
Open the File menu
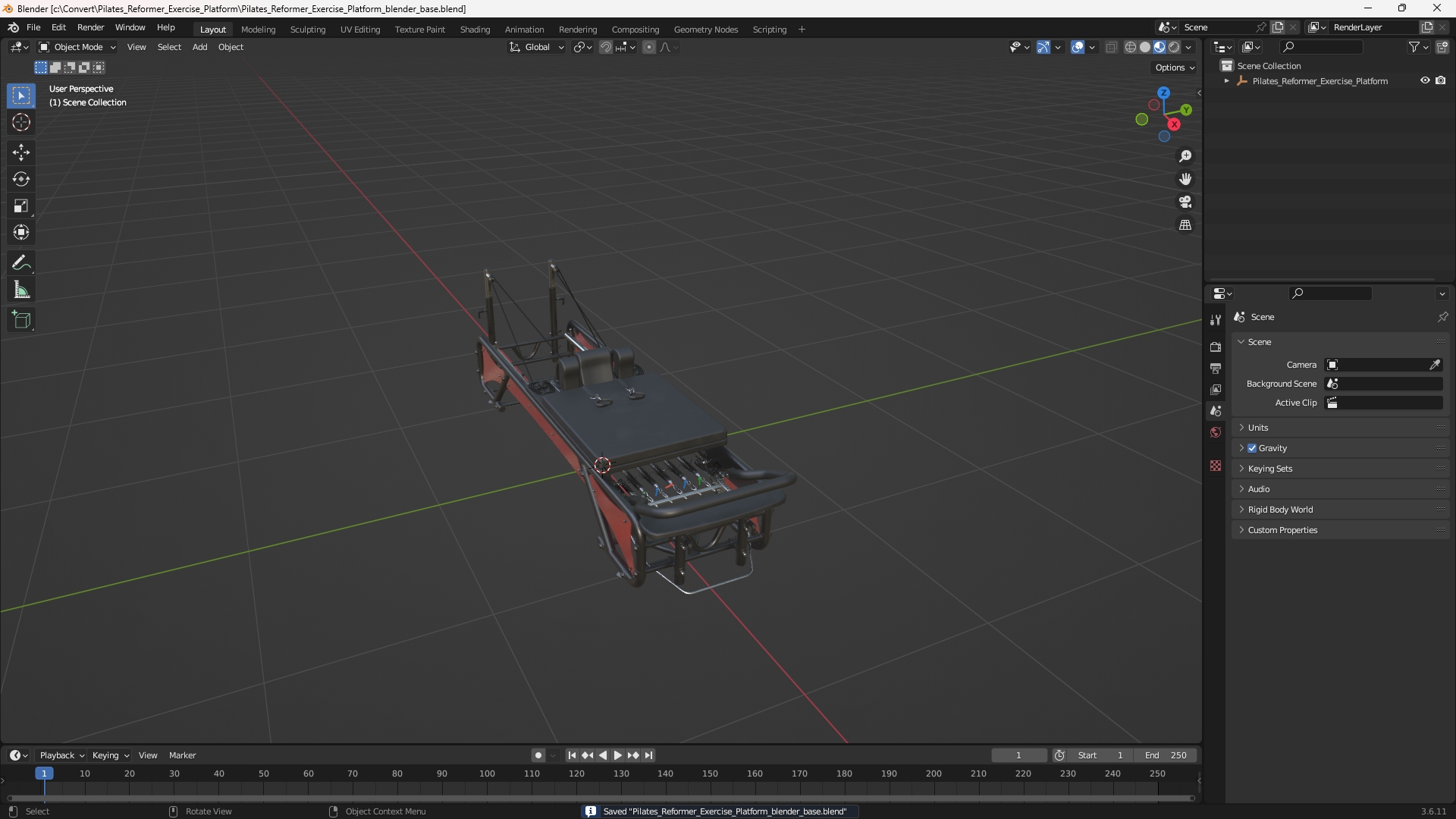33,27
